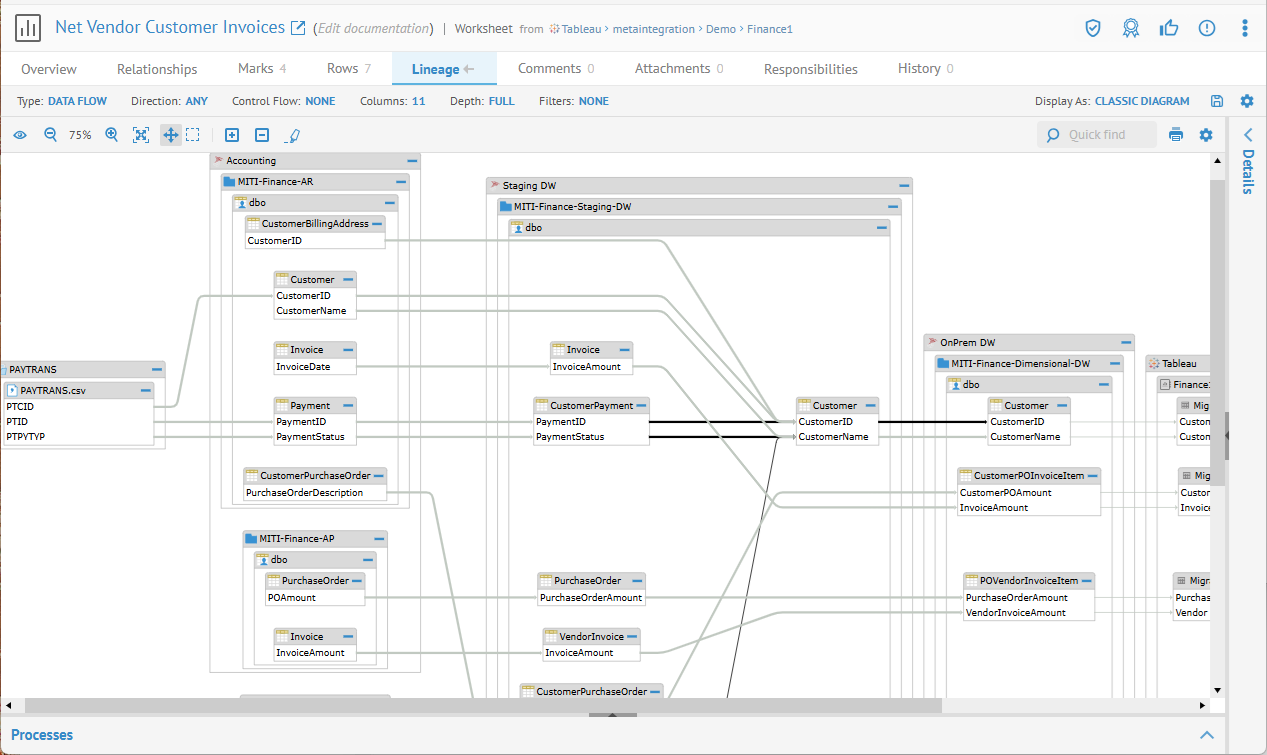Select the highlighter pen tool
1267x755 pixels.
[292, 135]
